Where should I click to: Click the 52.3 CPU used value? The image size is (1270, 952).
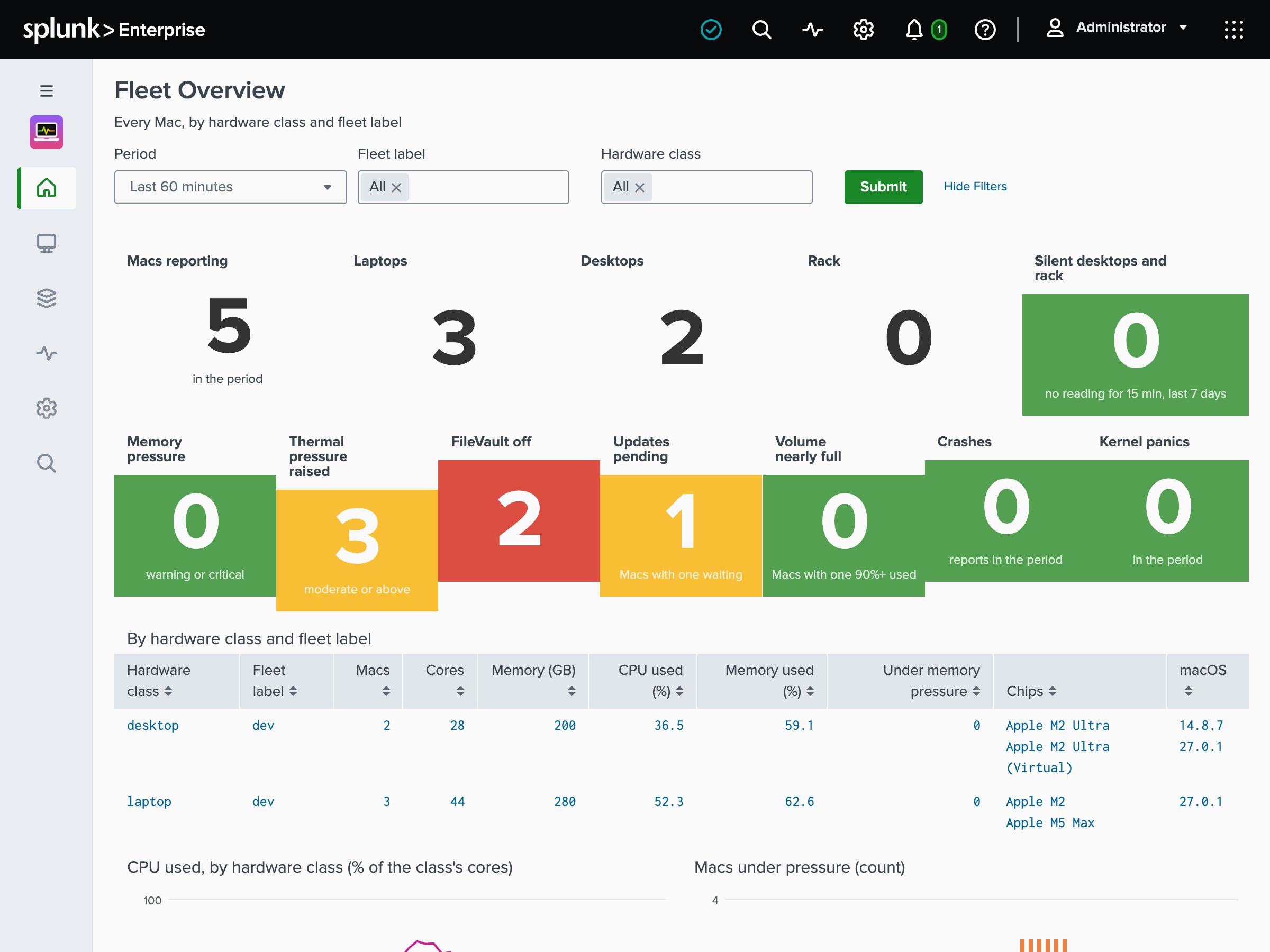click(x=669, y=802)
